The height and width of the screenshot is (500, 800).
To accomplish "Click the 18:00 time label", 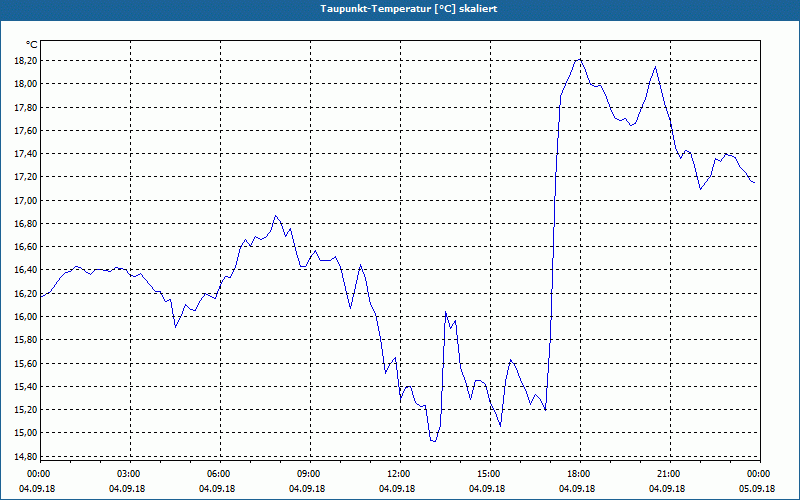I will 580,474.
